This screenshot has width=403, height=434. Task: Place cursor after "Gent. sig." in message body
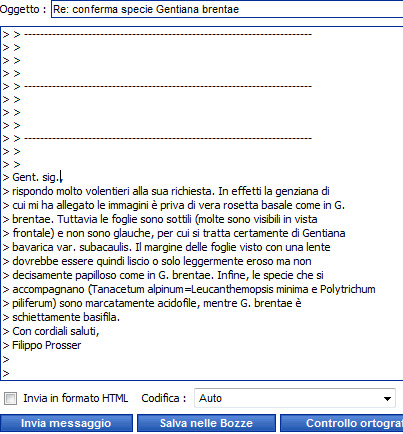(x=61, y=177)
